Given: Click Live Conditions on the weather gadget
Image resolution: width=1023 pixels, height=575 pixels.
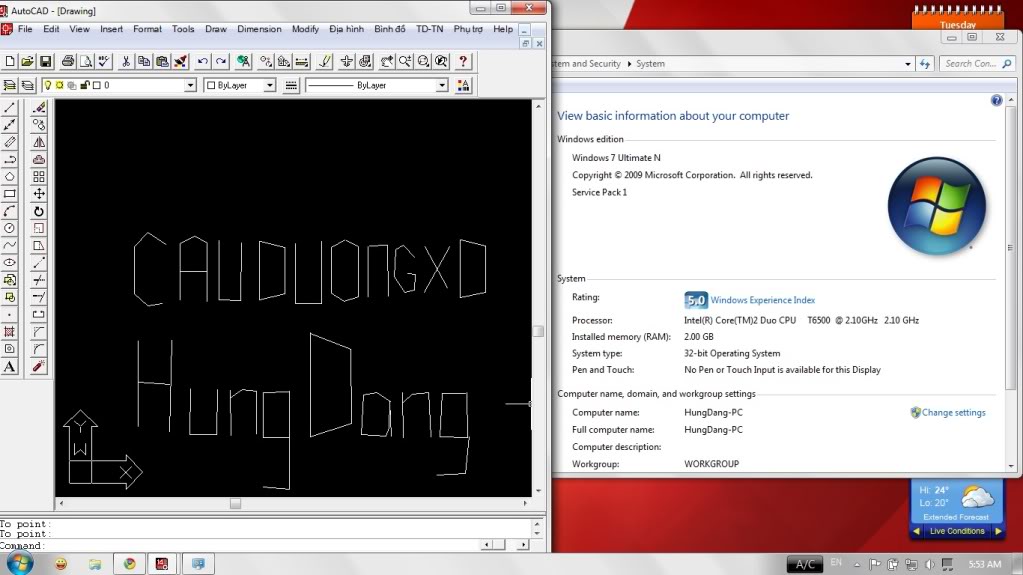Looking at the screenshot, I should click(x=957, y=531).
